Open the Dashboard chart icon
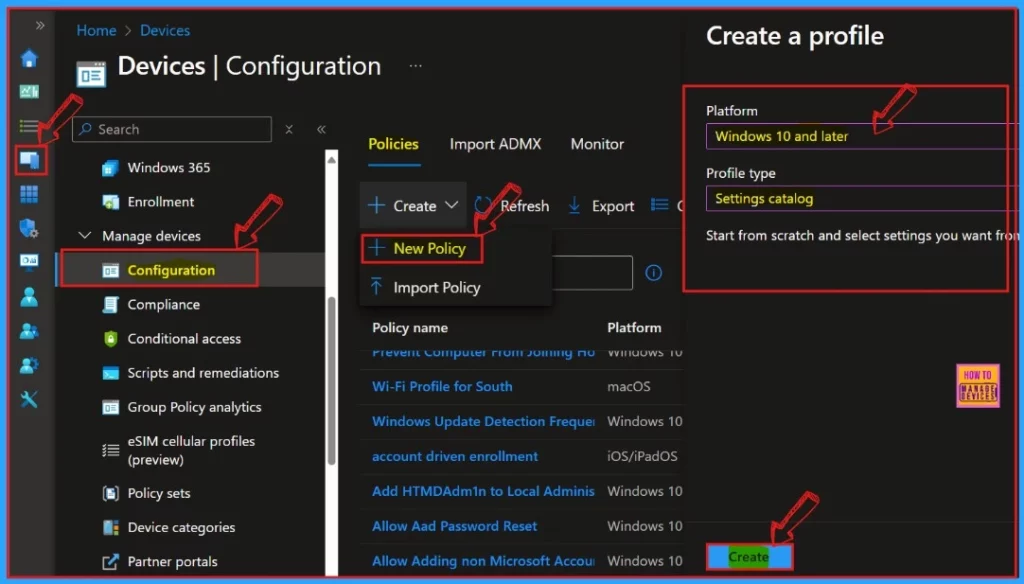Screen dimensions: 1024x584 (29, 91)
